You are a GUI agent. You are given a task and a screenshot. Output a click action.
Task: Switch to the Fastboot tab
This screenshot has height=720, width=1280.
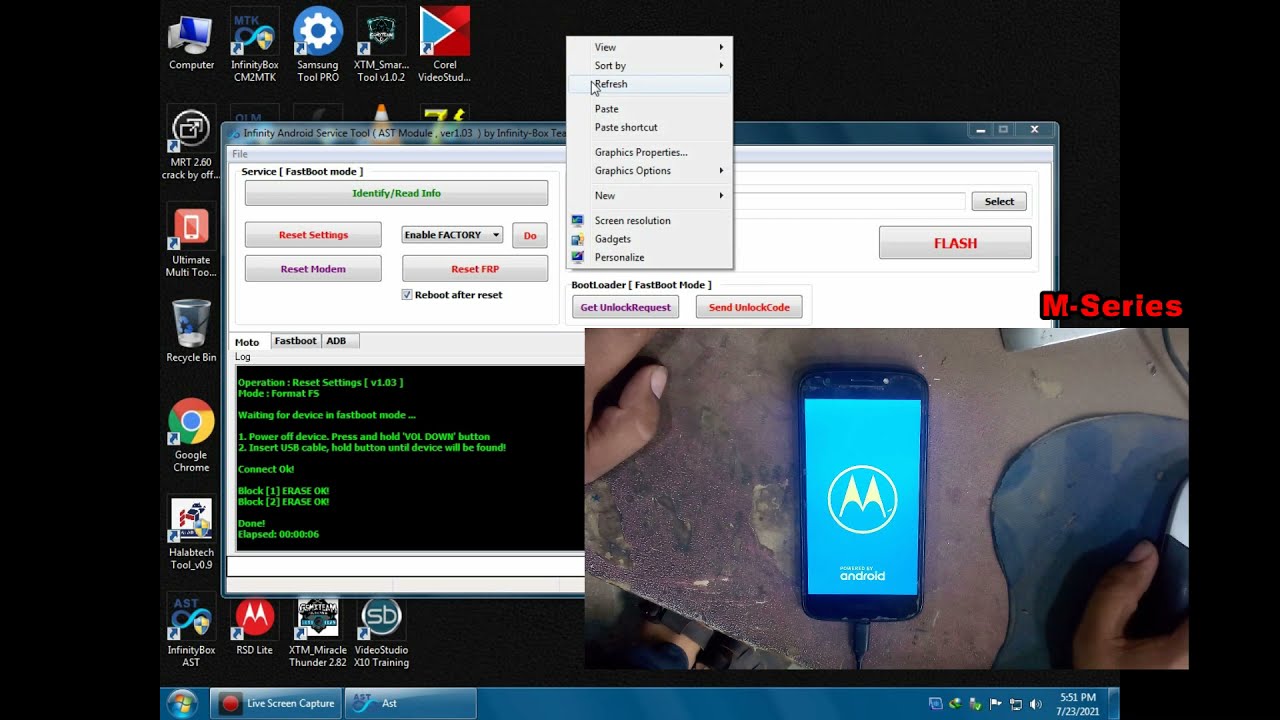click(296, 341)
